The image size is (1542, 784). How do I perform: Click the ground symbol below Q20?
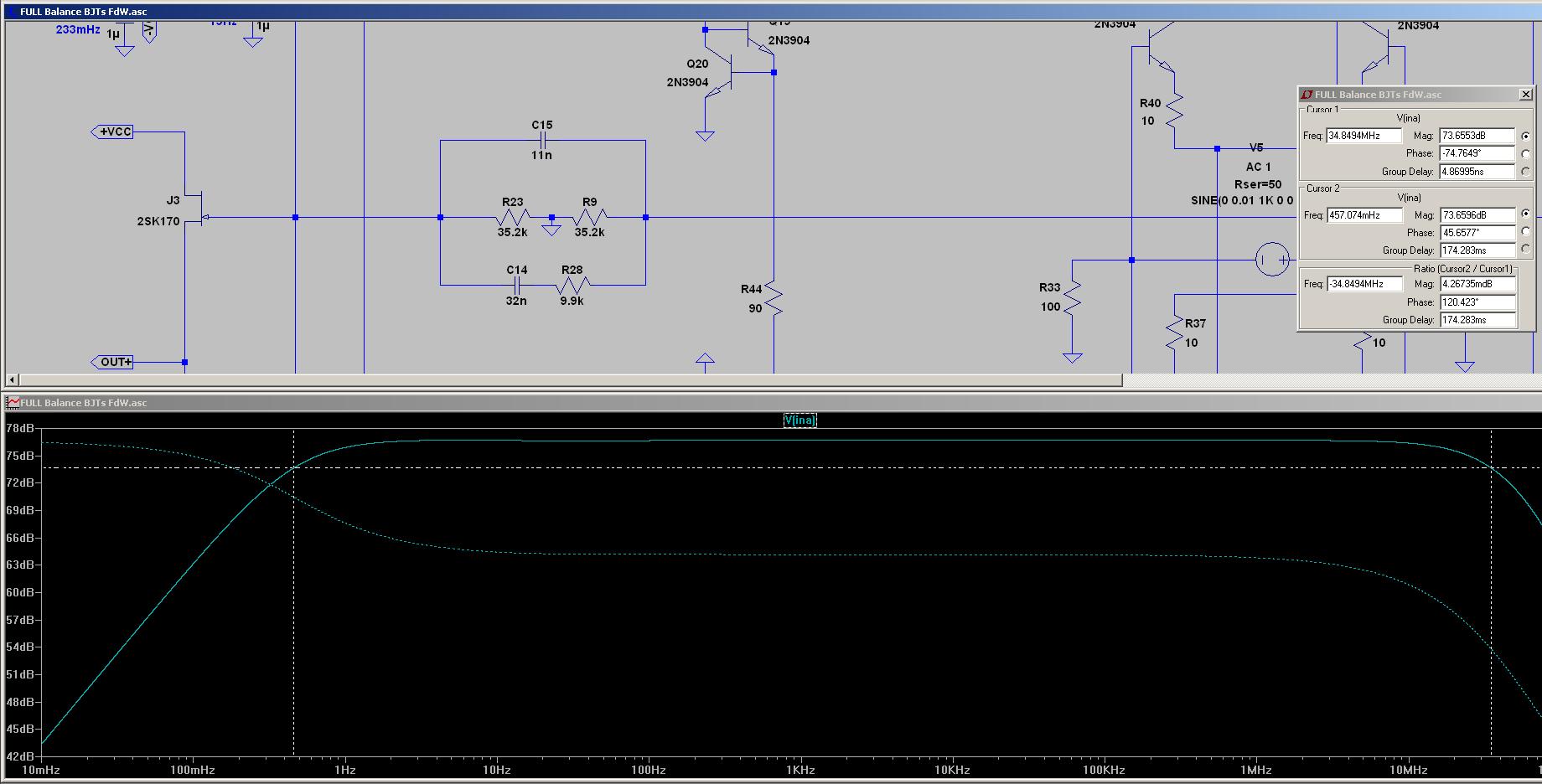(705, 136)
